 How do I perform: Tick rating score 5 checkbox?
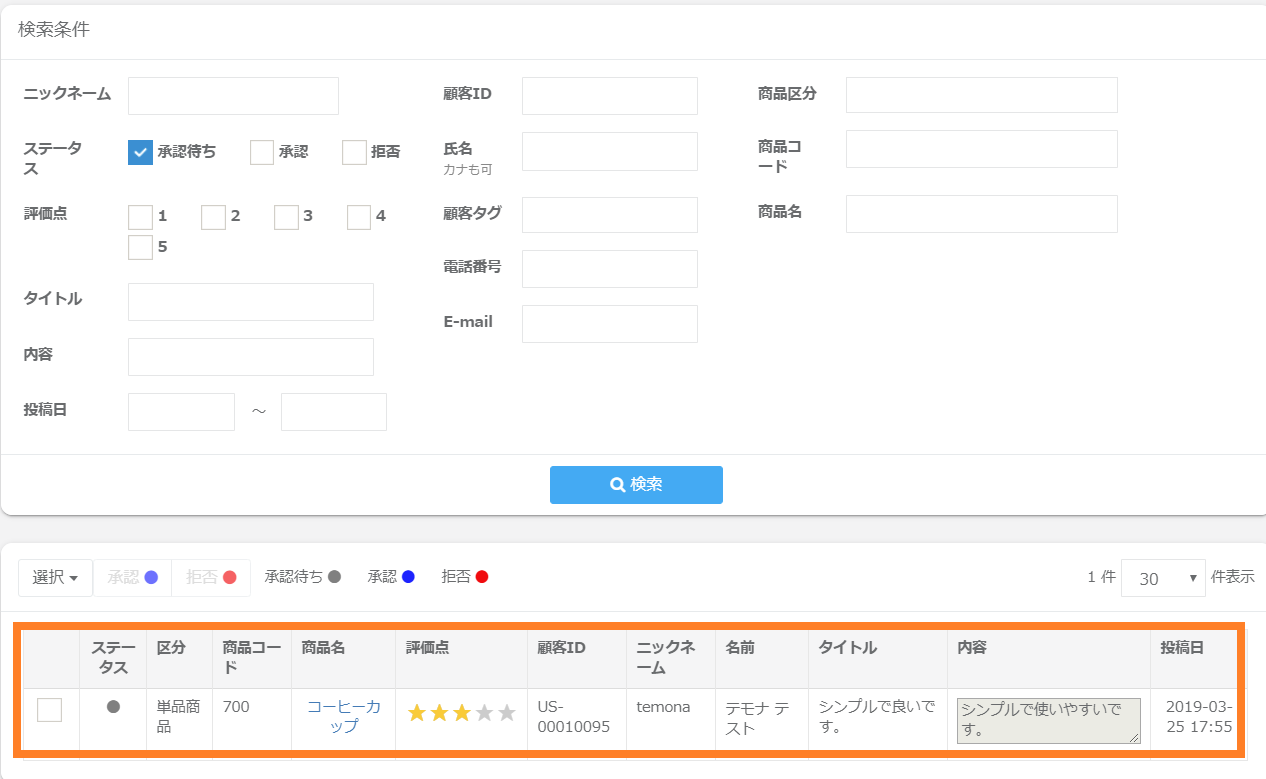(x=140, y=247)
